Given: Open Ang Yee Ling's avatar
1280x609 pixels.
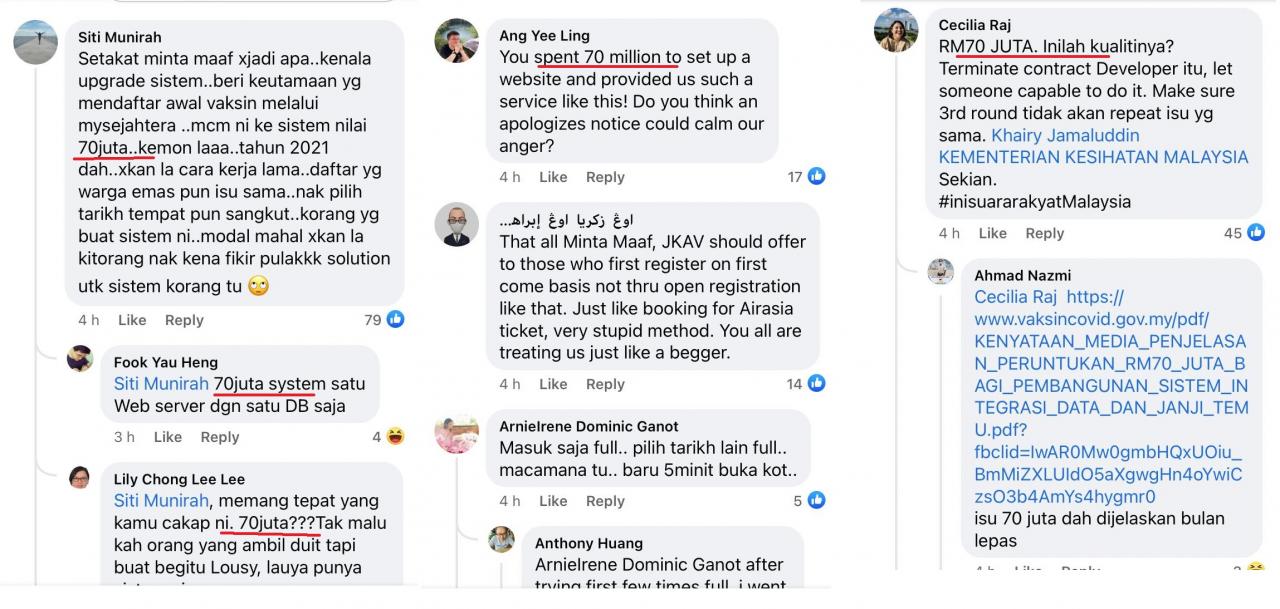Looking at the screenshot, I should pyautogui.click(x=456, y=41).
